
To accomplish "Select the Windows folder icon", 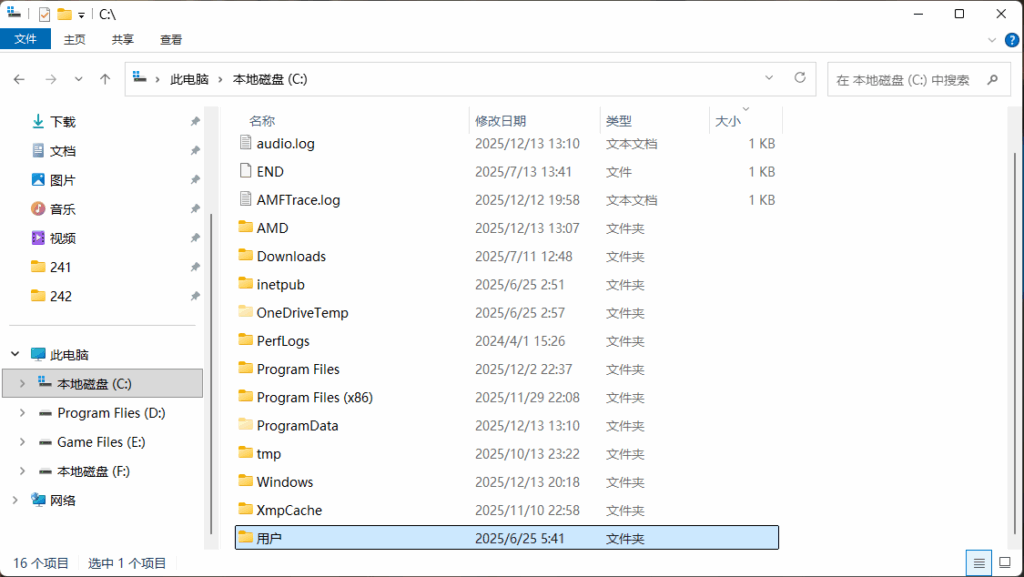I will (246, 481).
